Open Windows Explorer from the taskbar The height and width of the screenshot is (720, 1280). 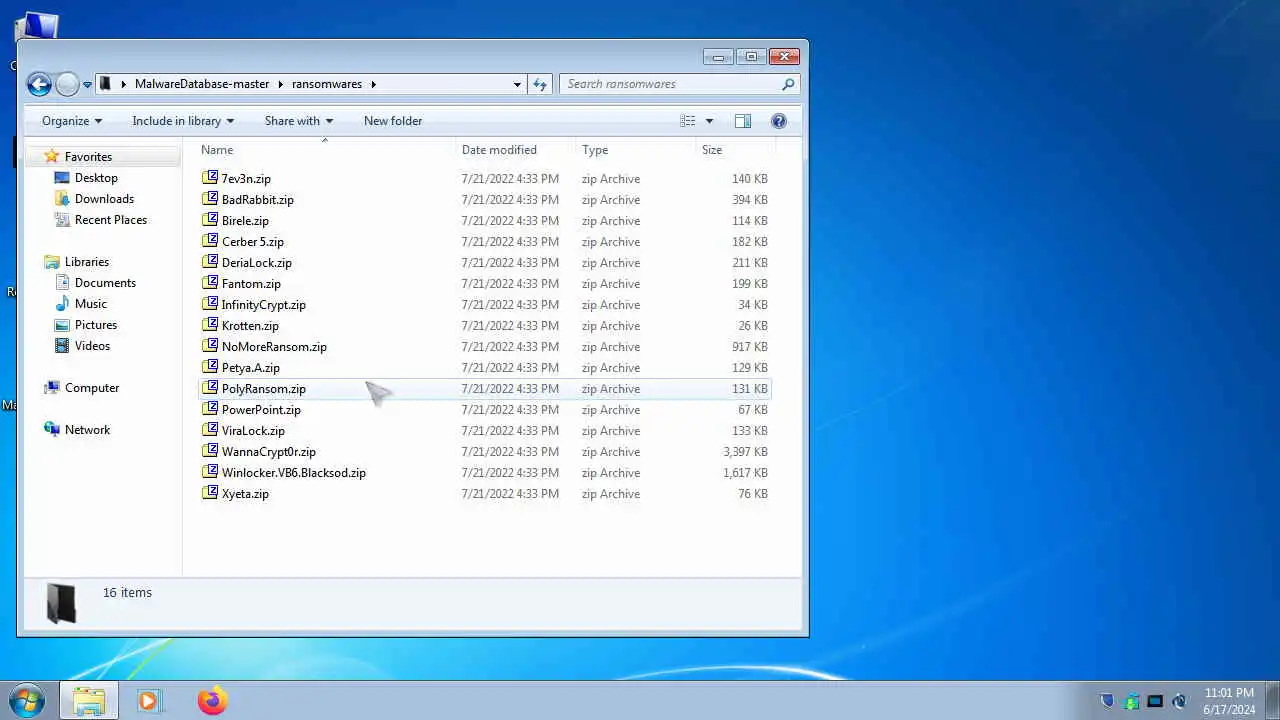coord(89,700)
